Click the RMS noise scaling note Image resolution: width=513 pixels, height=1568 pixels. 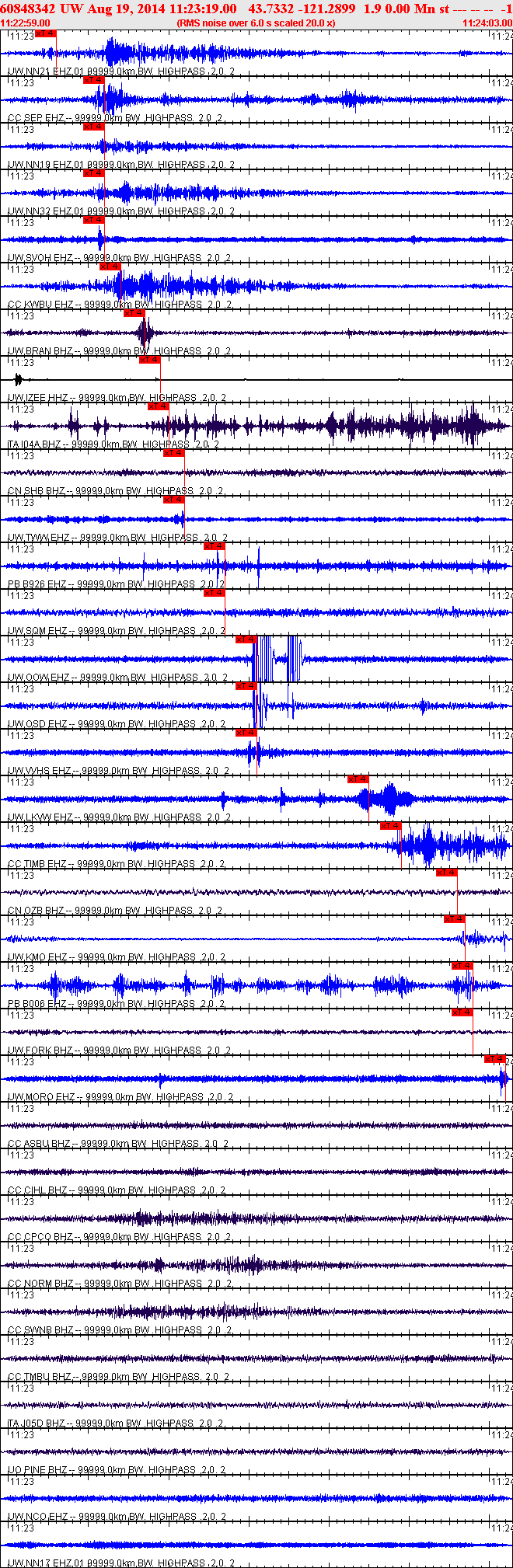(256, 23)
